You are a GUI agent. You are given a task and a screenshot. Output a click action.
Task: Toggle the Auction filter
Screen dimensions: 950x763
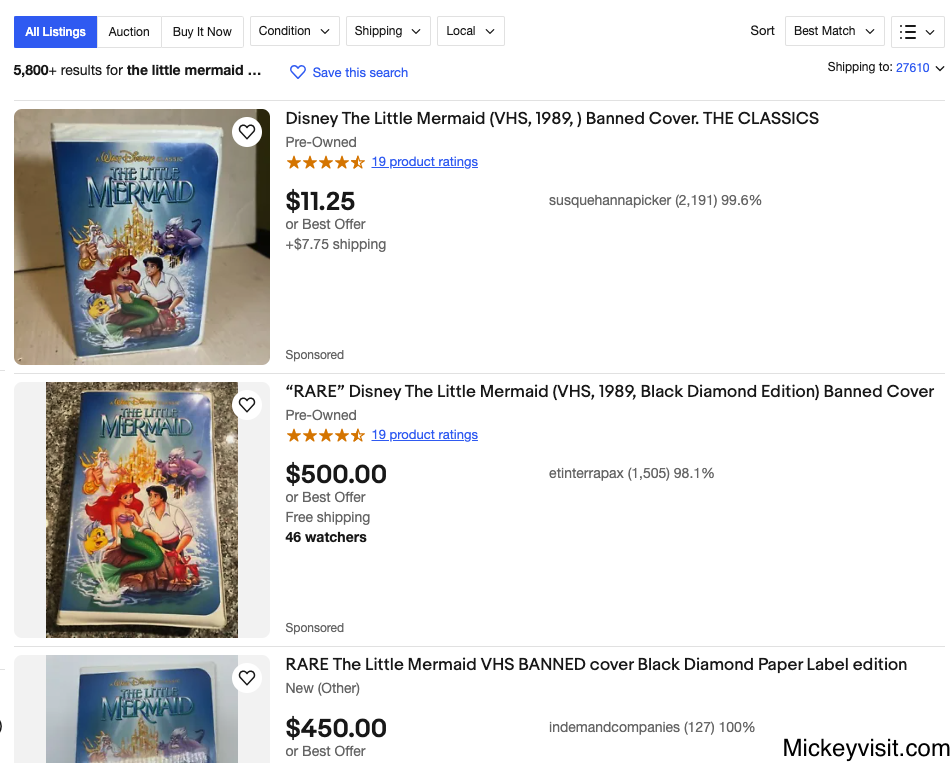129,31
